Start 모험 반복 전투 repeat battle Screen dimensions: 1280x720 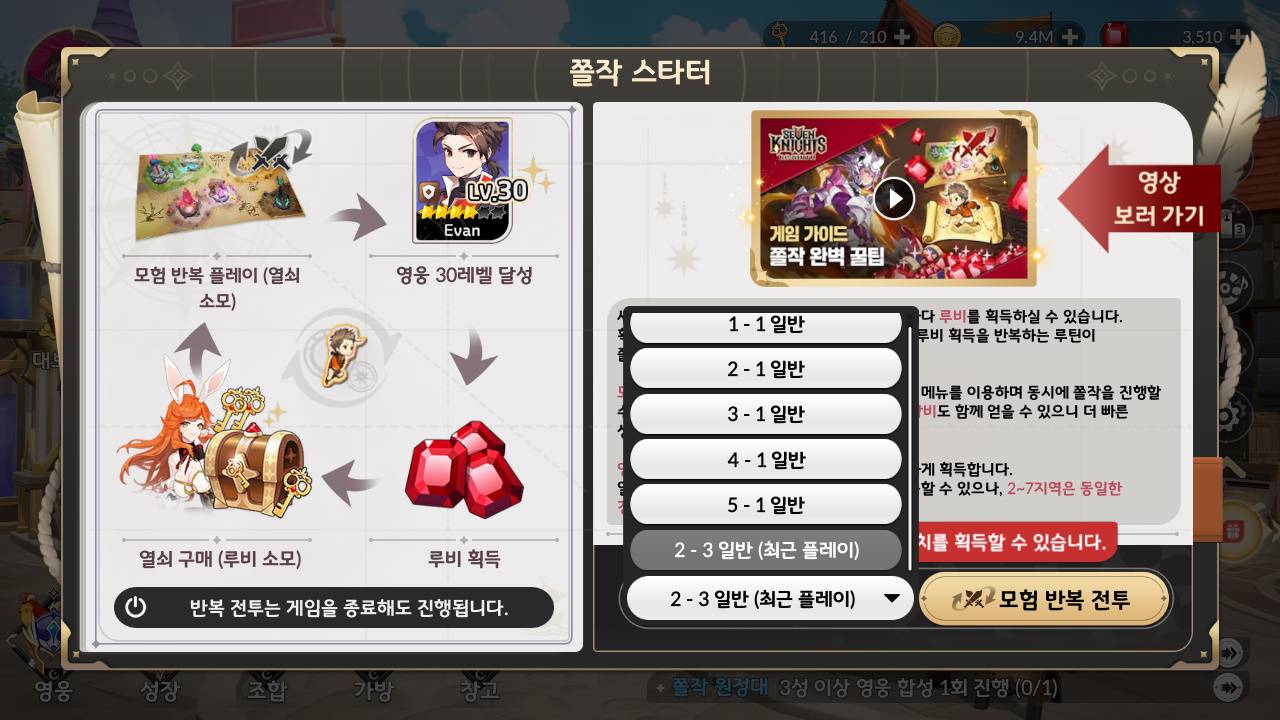tap(1044, 599)
